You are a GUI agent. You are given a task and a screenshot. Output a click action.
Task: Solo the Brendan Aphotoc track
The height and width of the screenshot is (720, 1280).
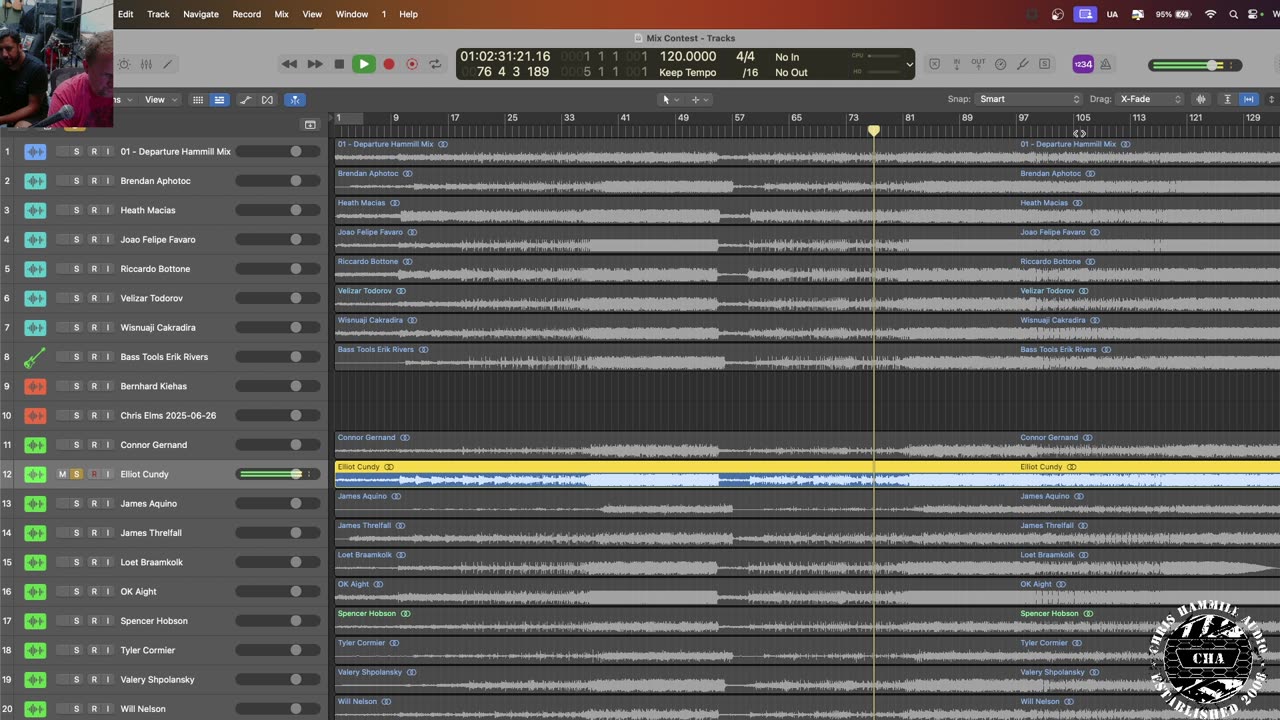tap(76, 181)
